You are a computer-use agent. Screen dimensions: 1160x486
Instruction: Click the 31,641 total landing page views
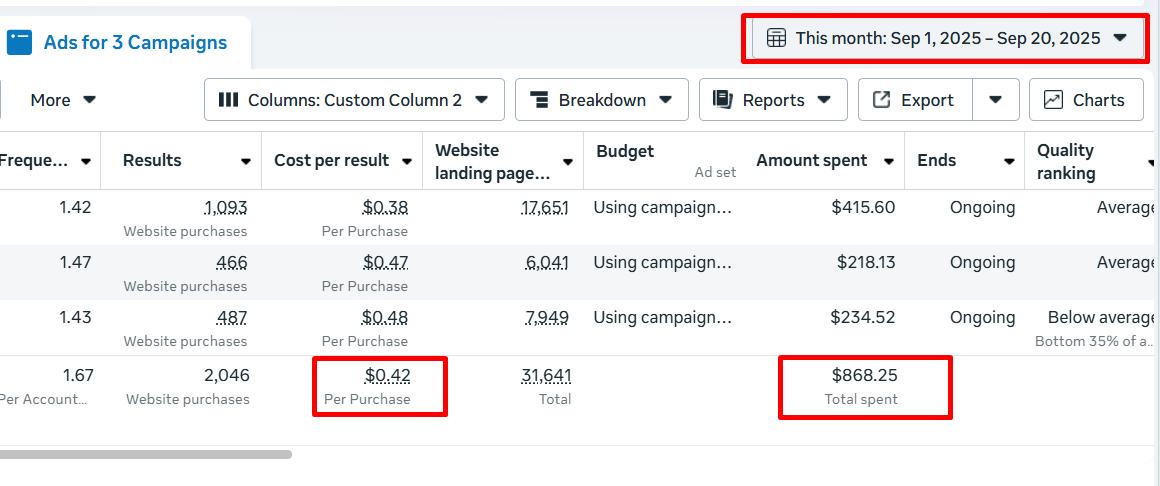[x=546, y=376]
